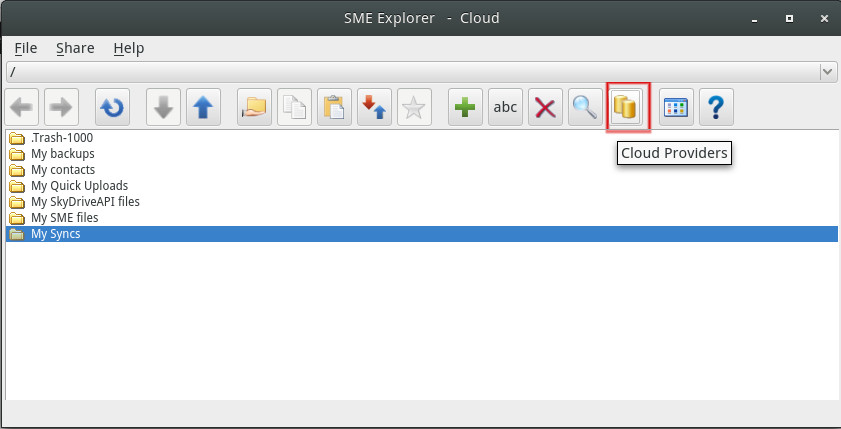Open the Share menu
Screen dimensions: 841x429
point(75,48)
